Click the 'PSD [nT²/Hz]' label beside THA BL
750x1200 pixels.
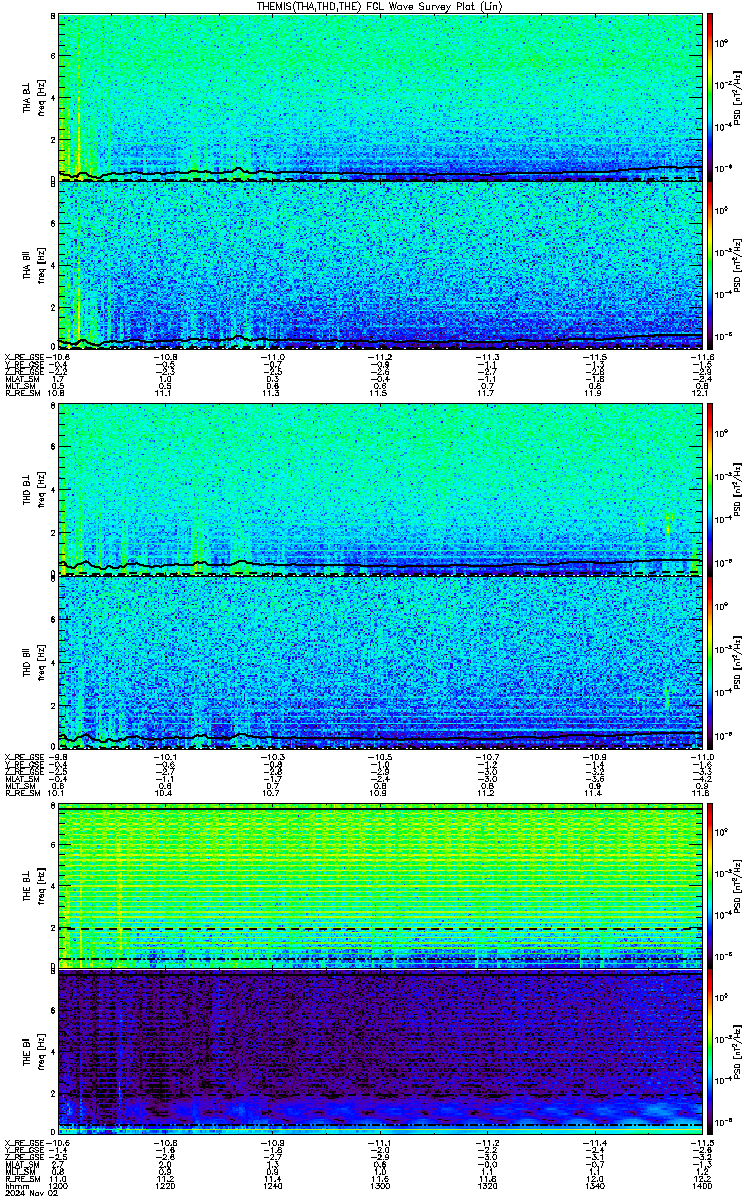coord(737,97)
